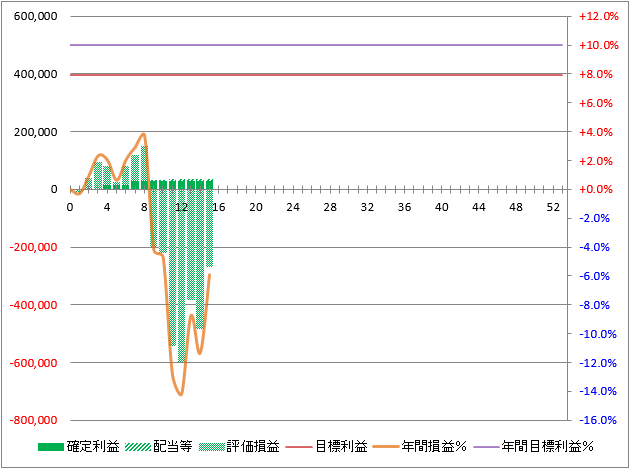Click week 24 on the horizontal axis
This screenshot has width=630, height=470.
click(x=293, y=207)
